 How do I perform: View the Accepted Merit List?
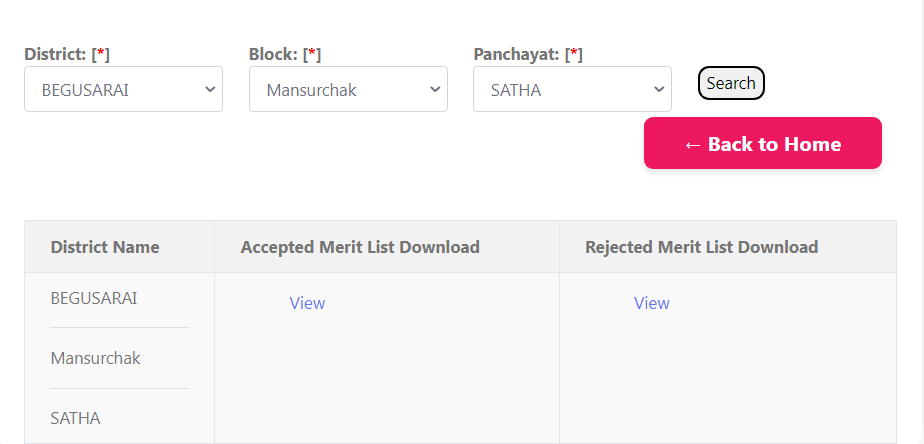click(307, 303)
